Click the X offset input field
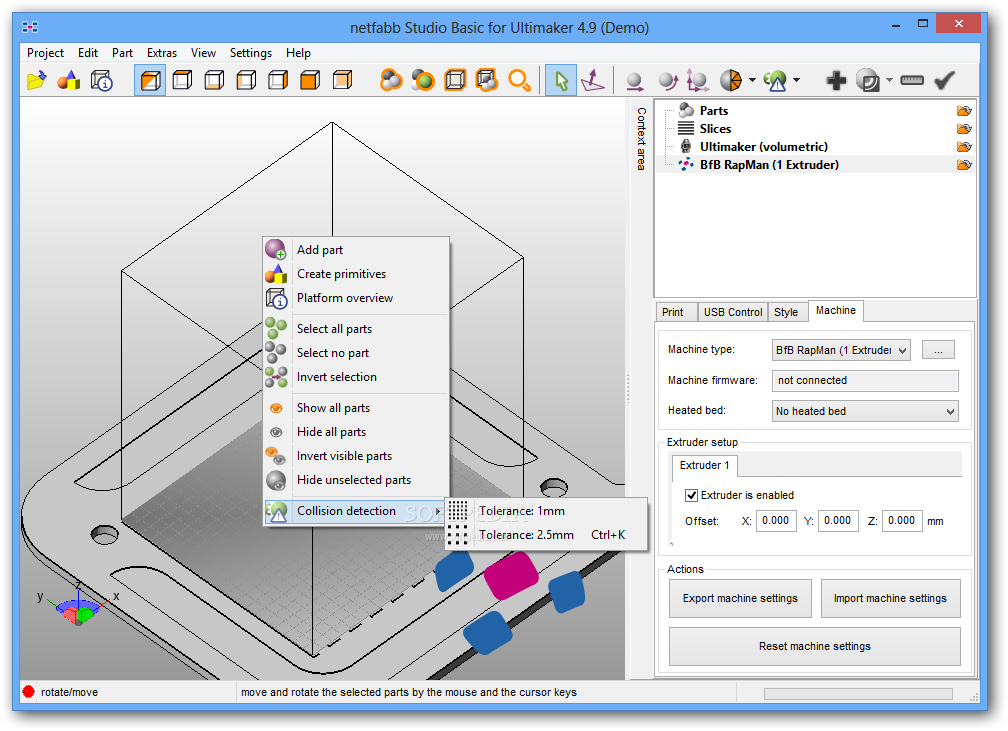Screen dimensions: 1008x731 click(x=776, y=521)
